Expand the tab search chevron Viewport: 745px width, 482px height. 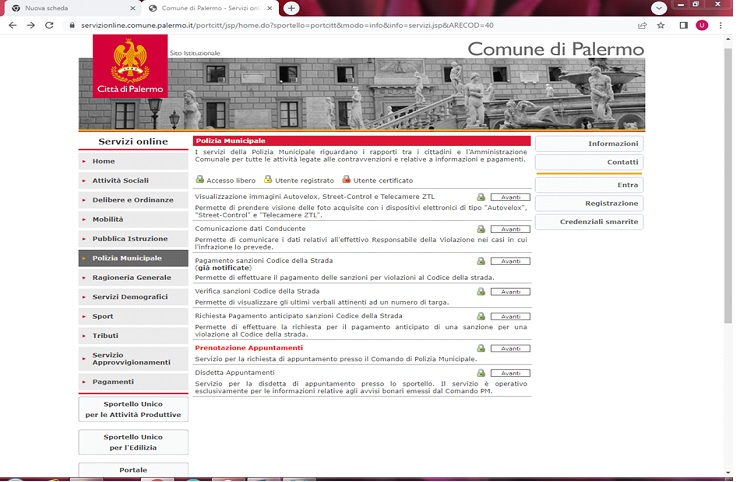(659, 8)
